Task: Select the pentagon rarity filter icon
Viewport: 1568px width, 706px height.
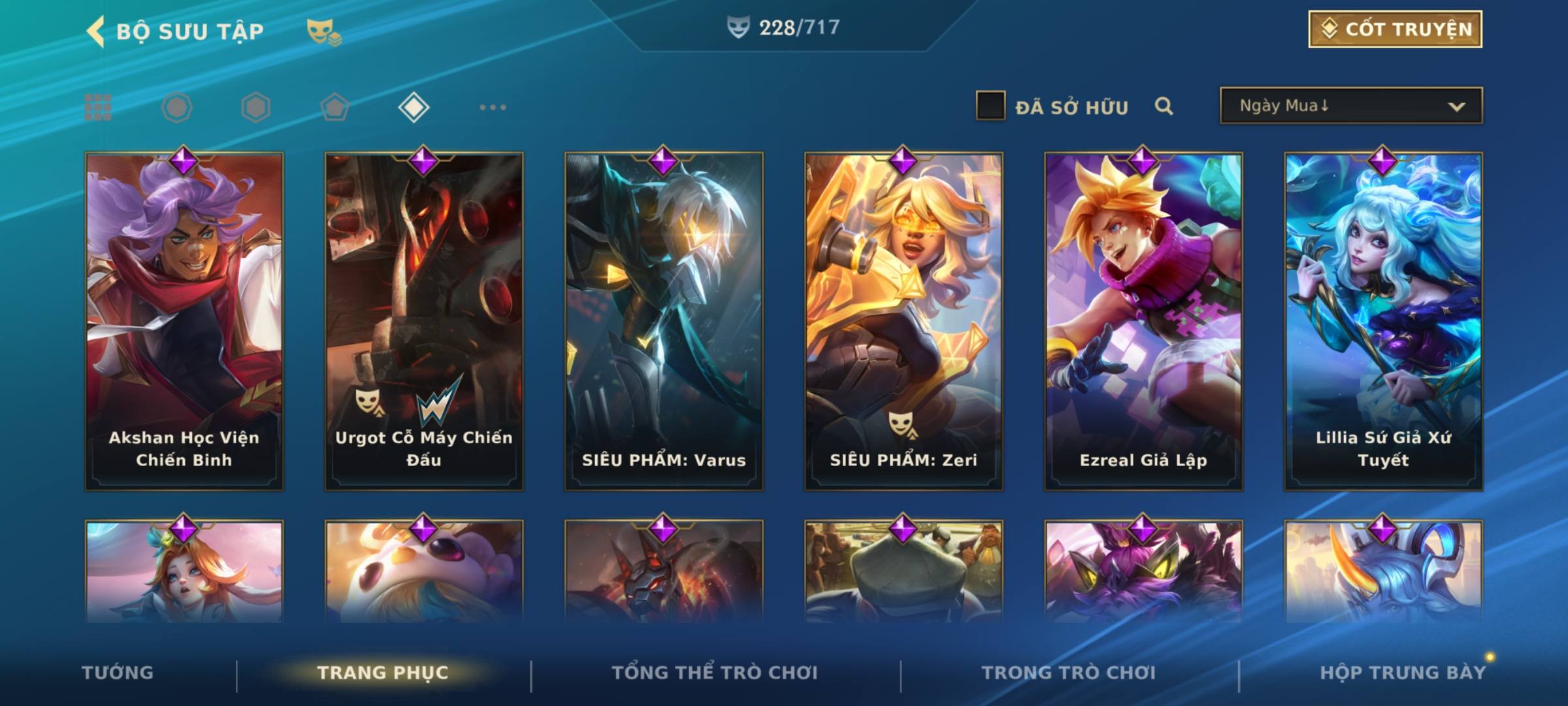Action: point(335,107)
